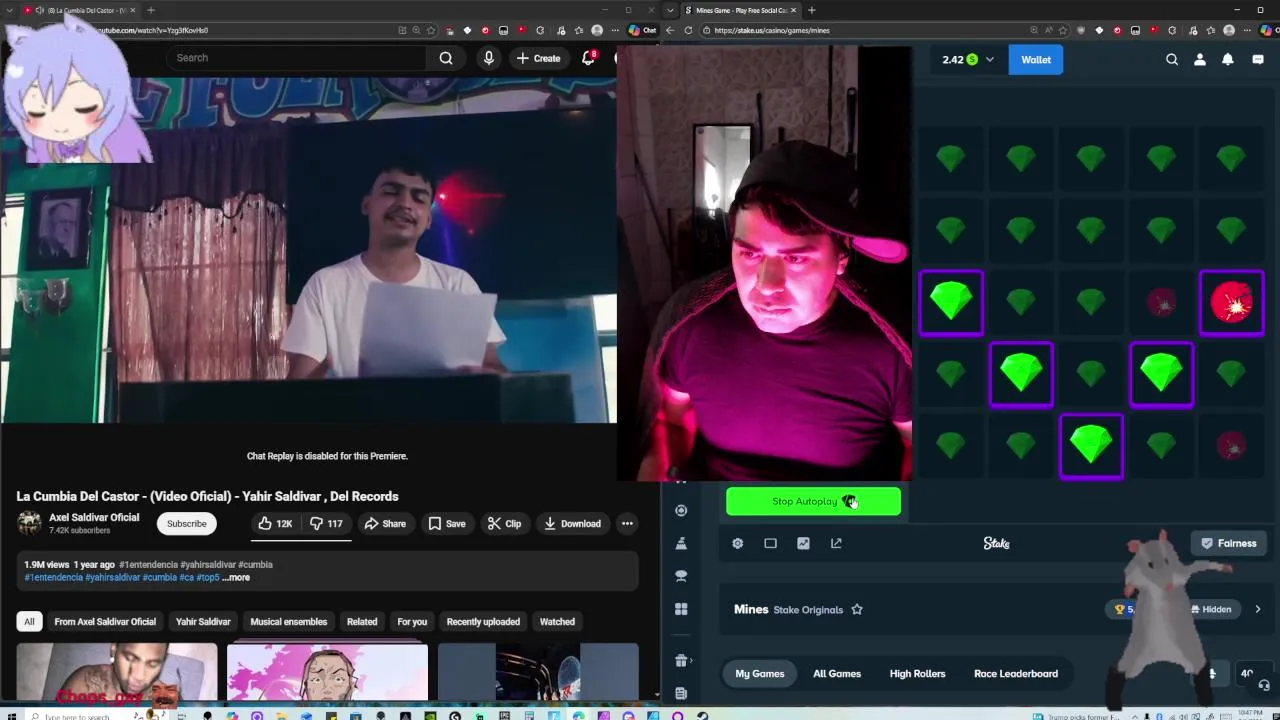Screen dimensions: 1280x720
Task: Select the All filter chip
Action: point(29,622)
